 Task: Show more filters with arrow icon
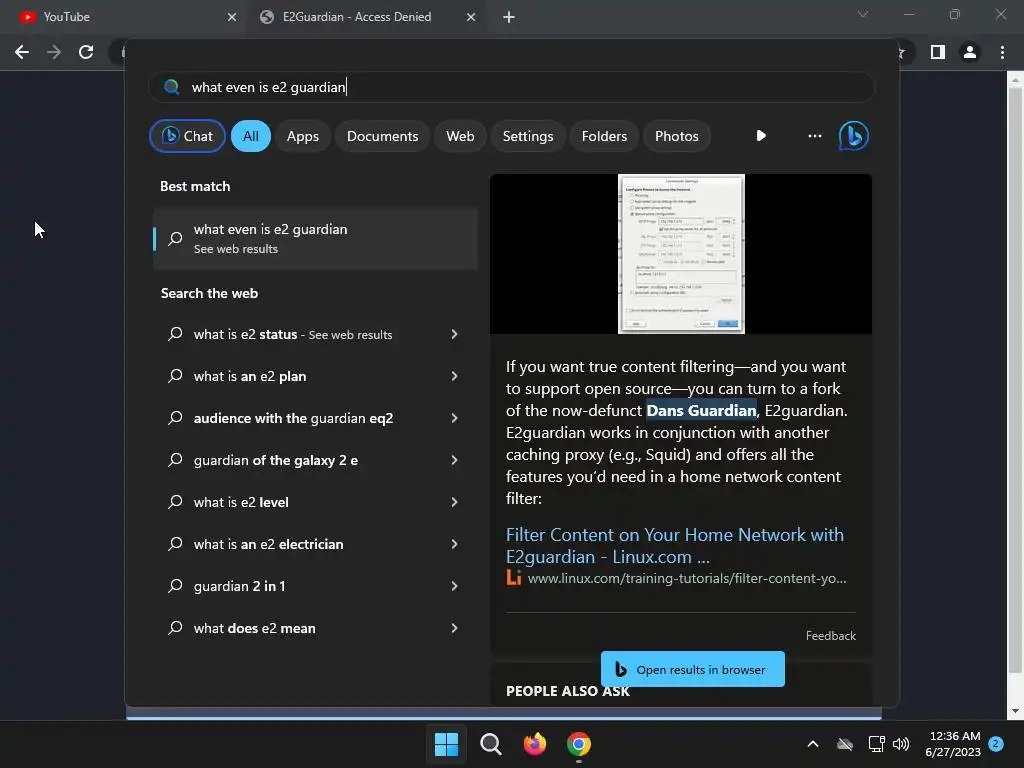[x=761, y=136]
